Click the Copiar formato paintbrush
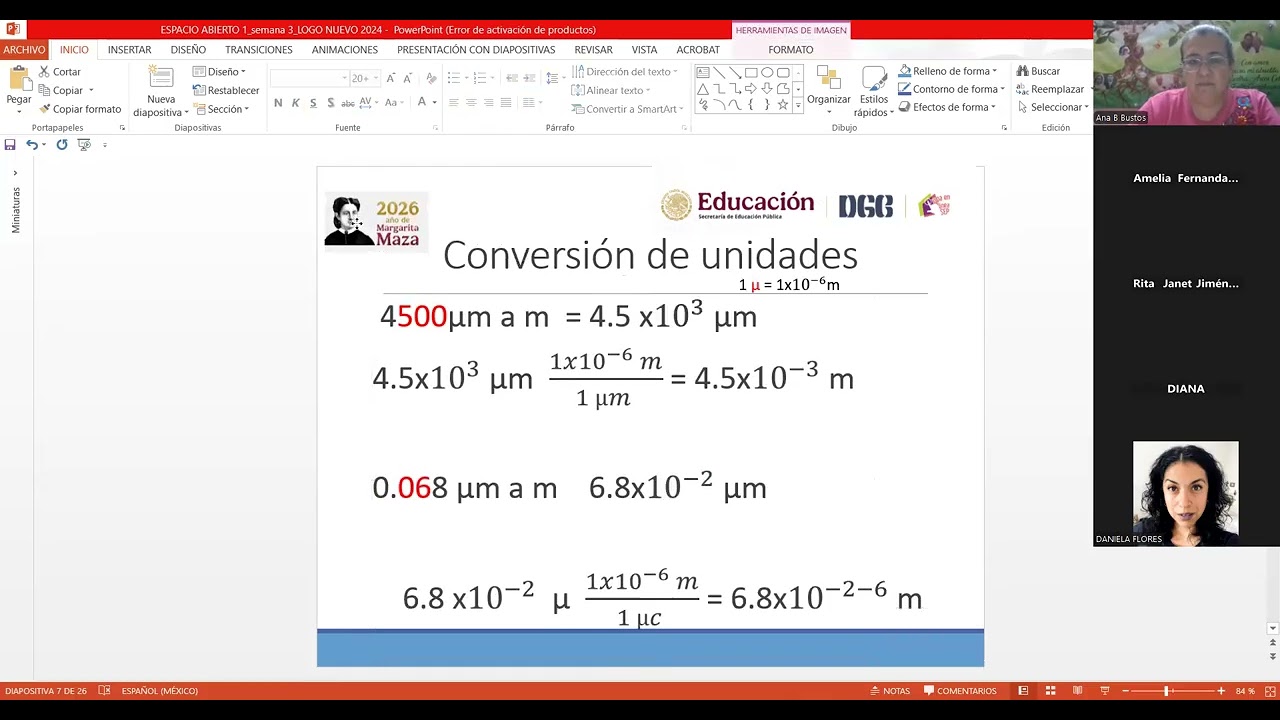Image resolution: width=1280 pixels, height=720 pixels. [80, 109]
